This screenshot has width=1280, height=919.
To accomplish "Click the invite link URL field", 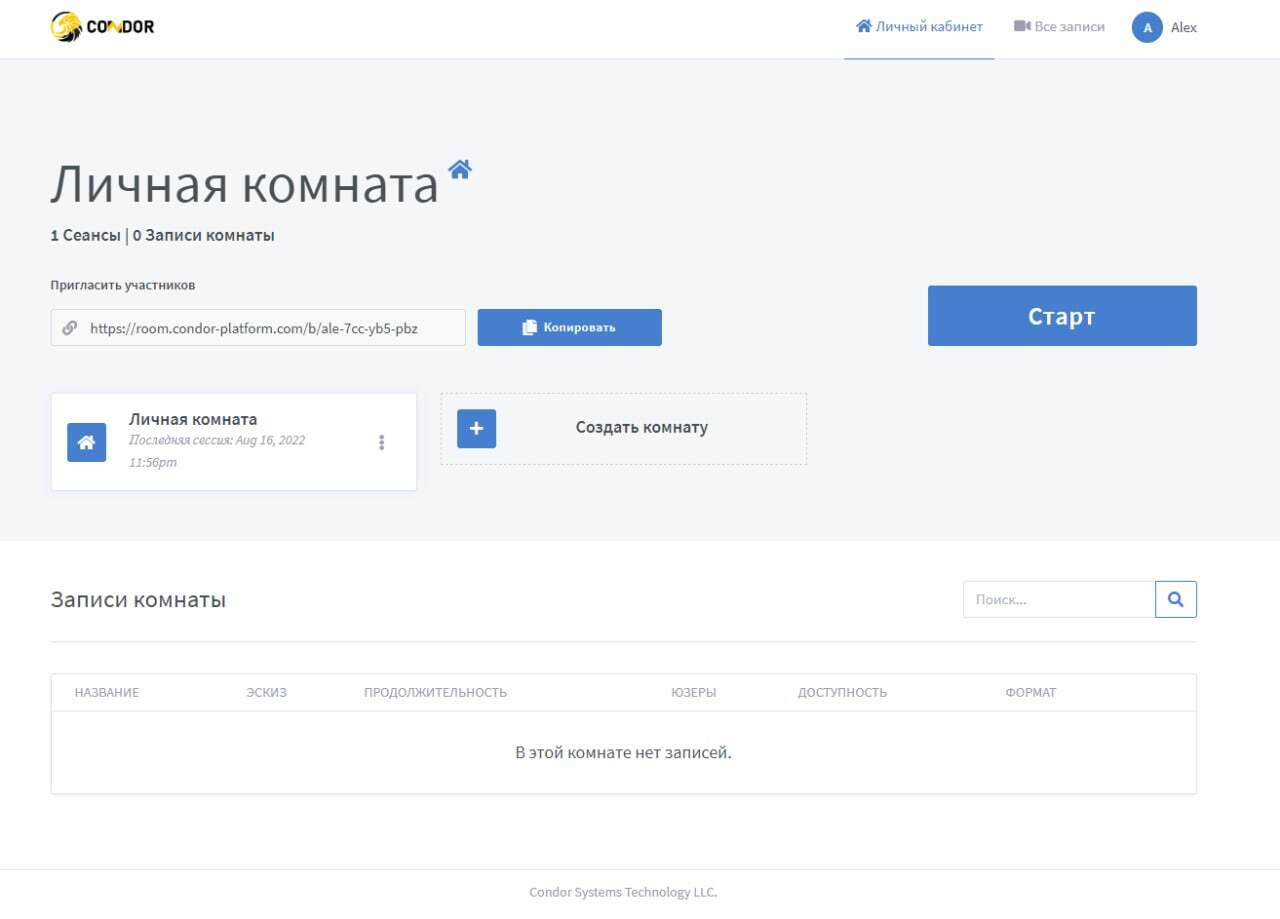I will click(x=258, y=327).
